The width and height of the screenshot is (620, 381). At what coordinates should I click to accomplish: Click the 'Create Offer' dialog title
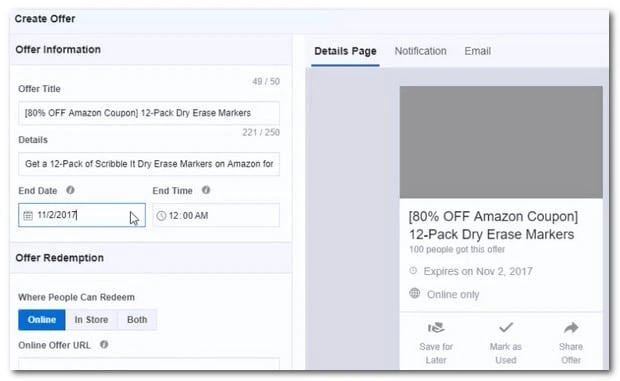(x=45, y=19)
